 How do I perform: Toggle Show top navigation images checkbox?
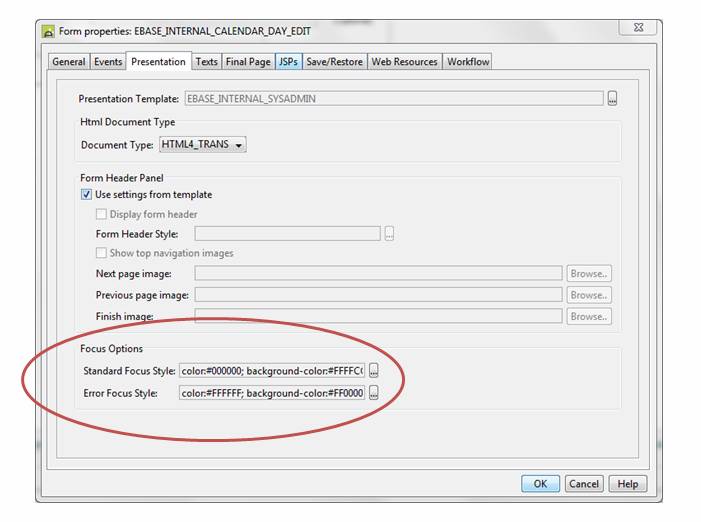click(x=101, y=253)
